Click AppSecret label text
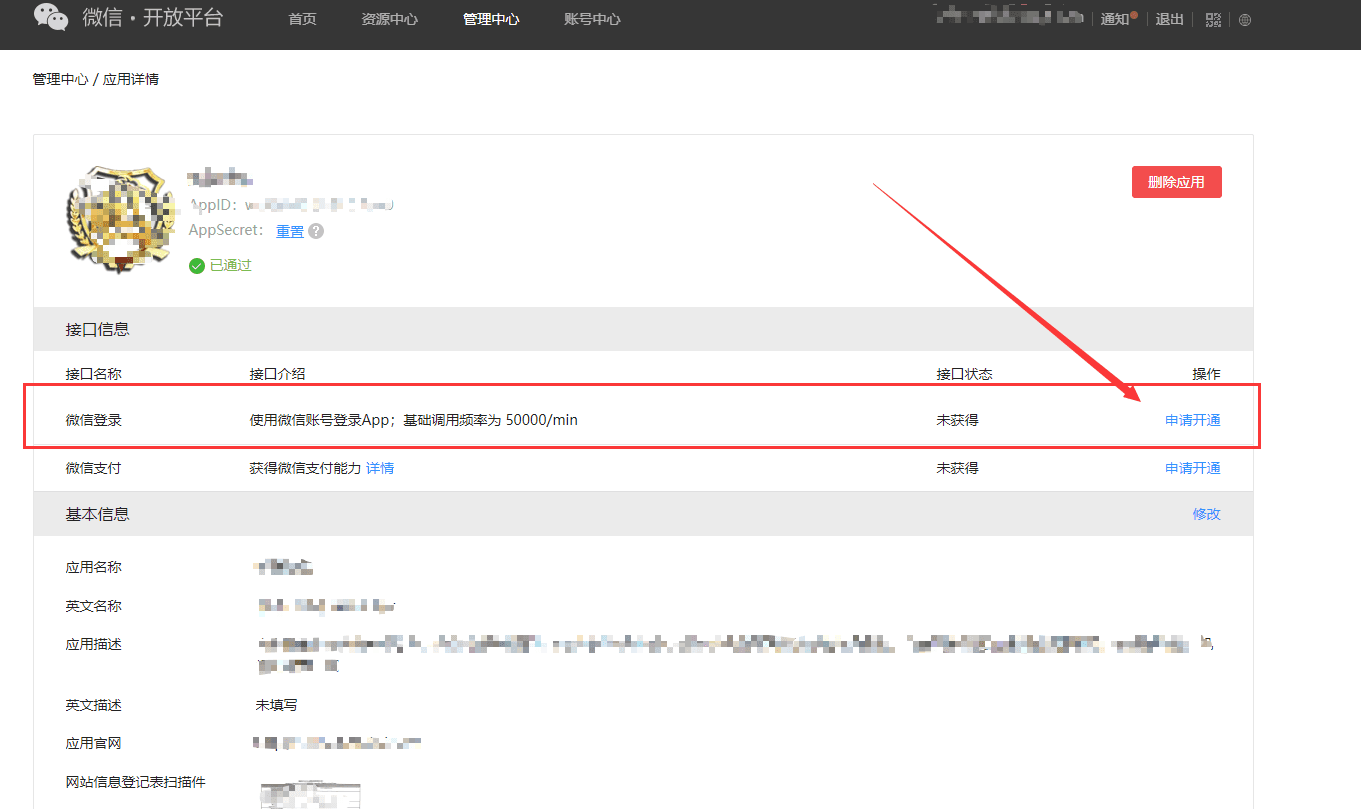This screenshot has width=1361, height=809. [227, 231]
